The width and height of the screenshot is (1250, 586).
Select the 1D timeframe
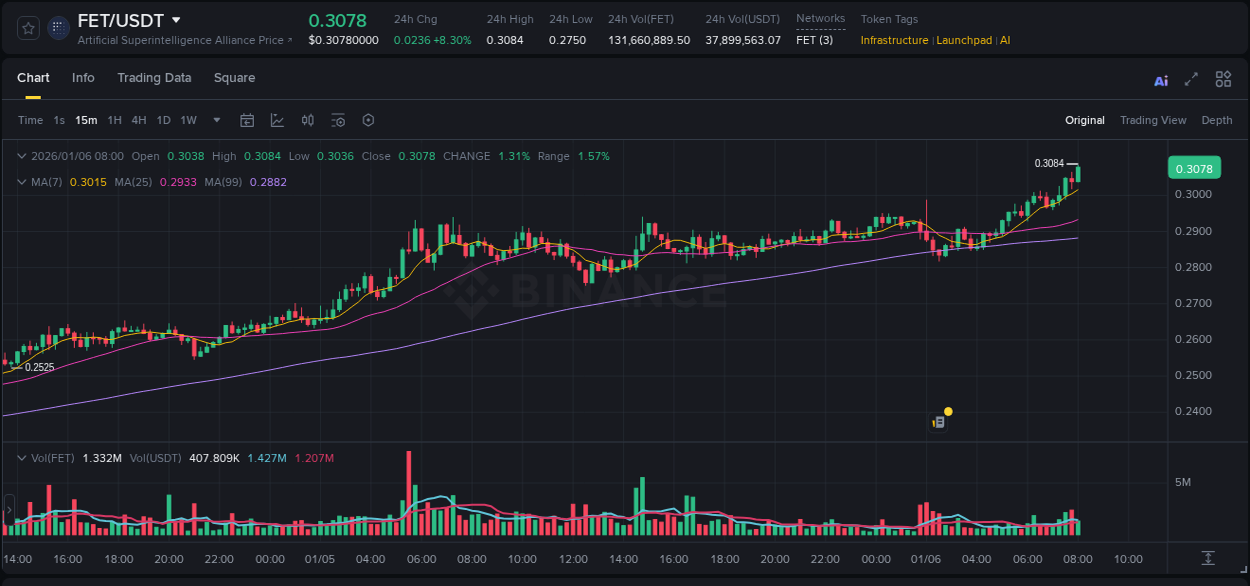coord(163,120)
